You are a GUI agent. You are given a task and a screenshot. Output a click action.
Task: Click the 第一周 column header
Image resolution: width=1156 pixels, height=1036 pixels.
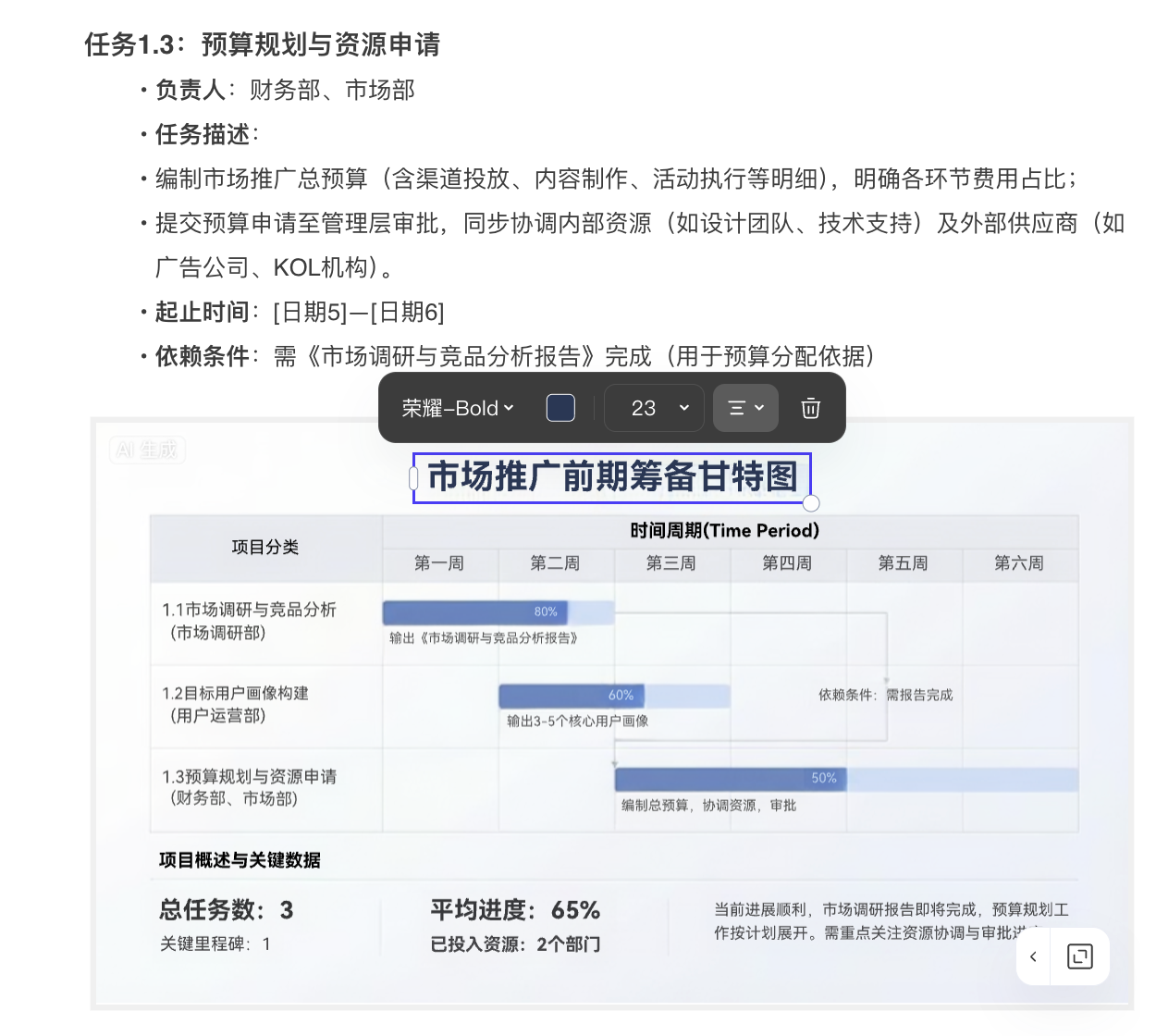439,563
